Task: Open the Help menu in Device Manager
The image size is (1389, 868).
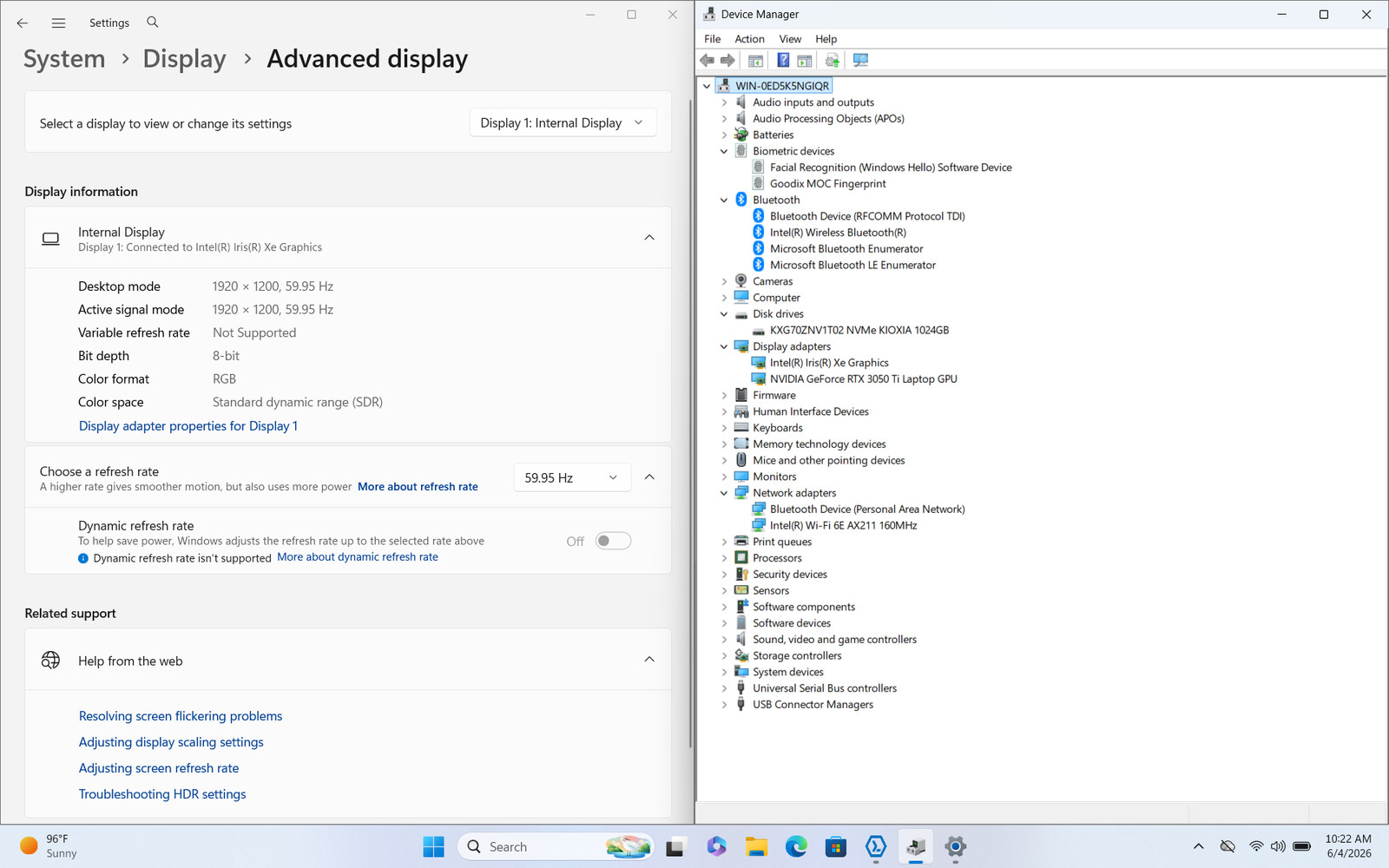Action: [826, 39]
